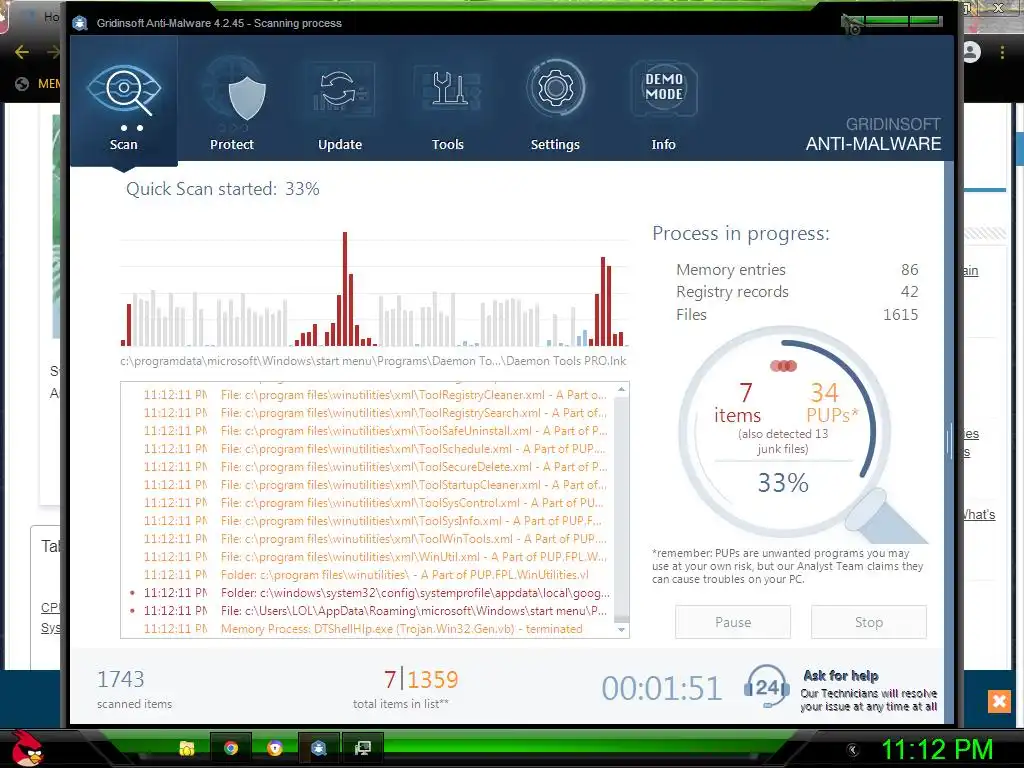Image resolution: width=1024 pixels, height=768 pixels.
Task: Click the 'What's' link in browser page
Action: [978, 515]
